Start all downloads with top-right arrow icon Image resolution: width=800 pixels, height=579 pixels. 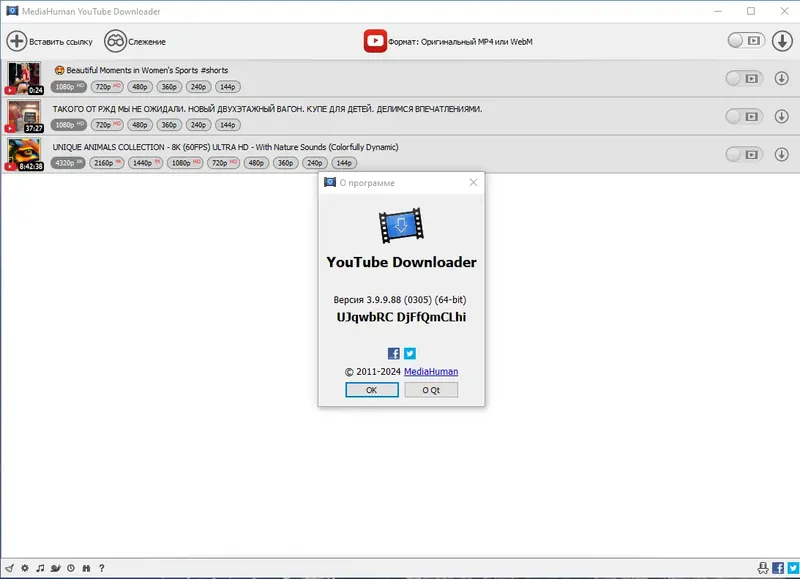tap(782, 41)
